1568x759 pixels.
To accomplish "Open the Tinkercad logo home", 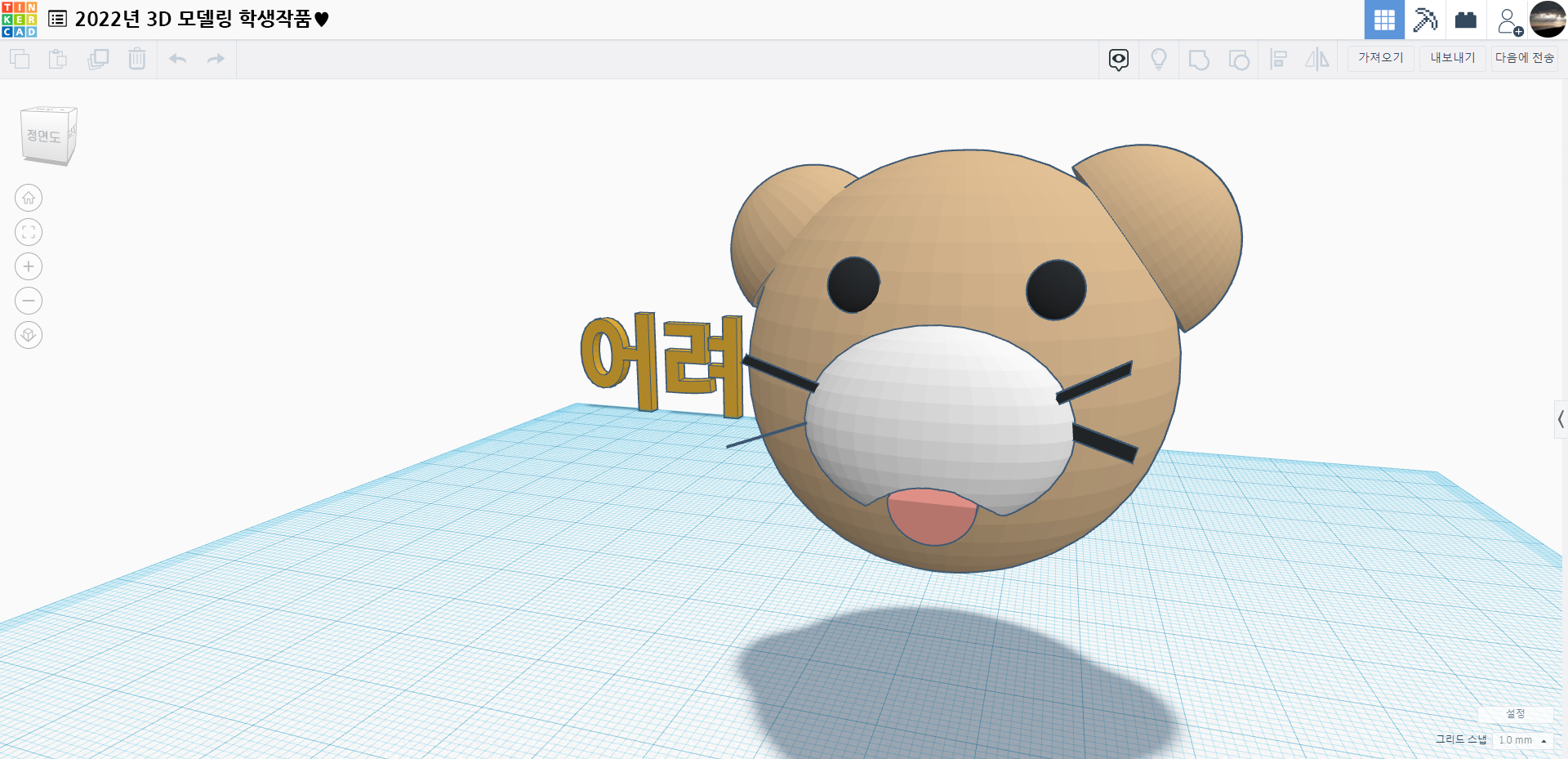I will (19, 20).
